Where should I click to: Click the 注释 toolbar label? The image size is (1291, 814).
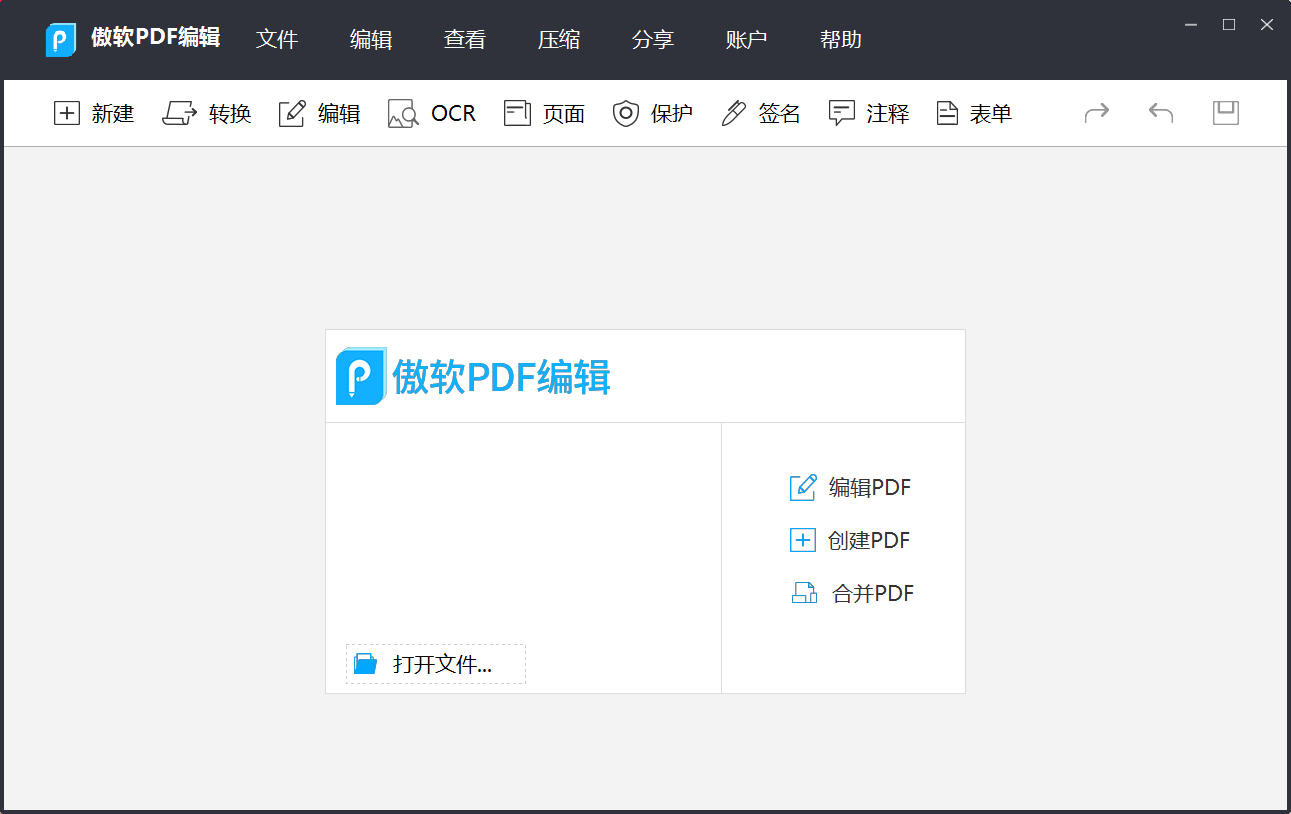tap(888, 114)
